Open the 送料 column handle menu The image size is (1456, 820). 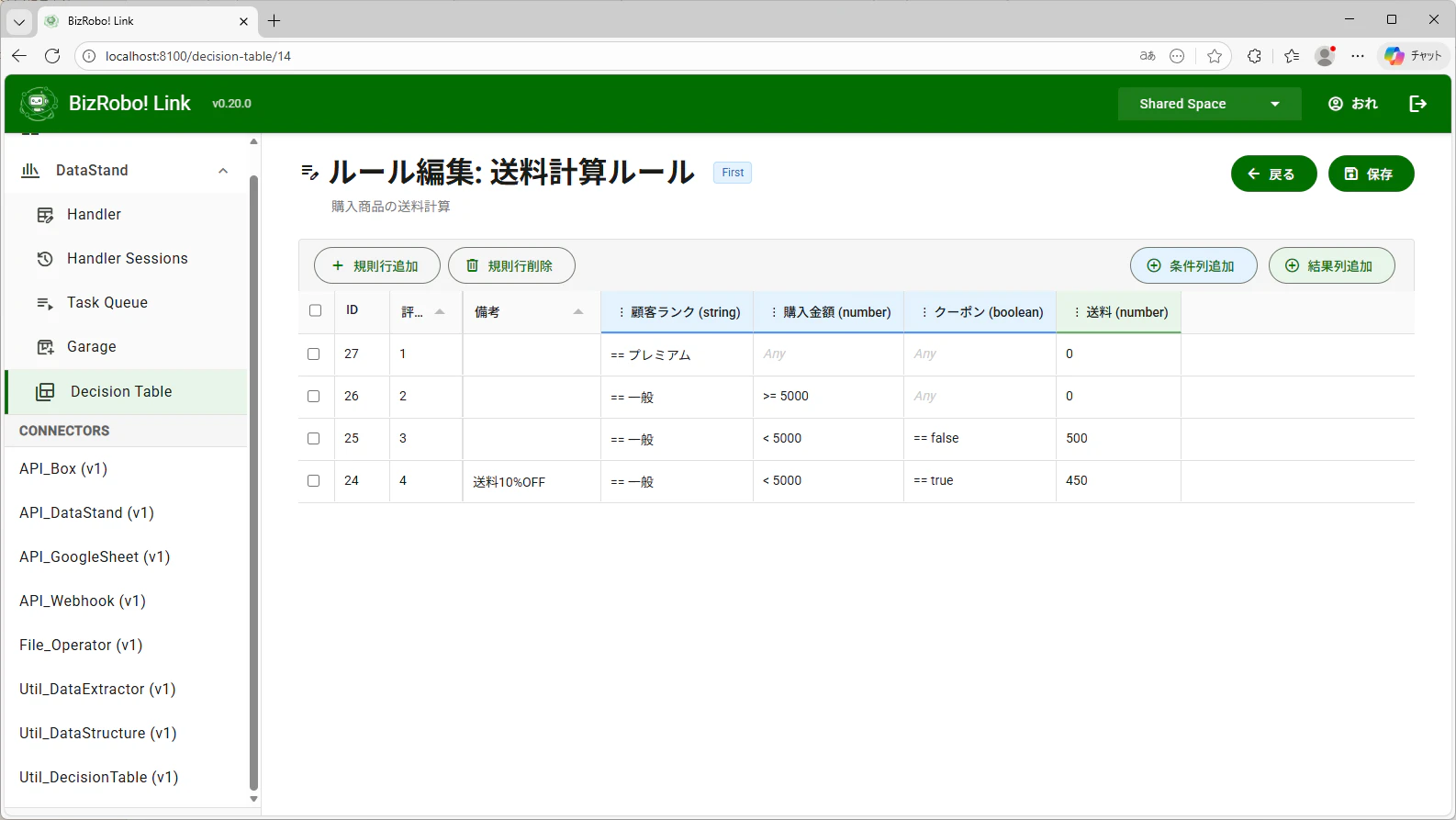coord(1077,312)
